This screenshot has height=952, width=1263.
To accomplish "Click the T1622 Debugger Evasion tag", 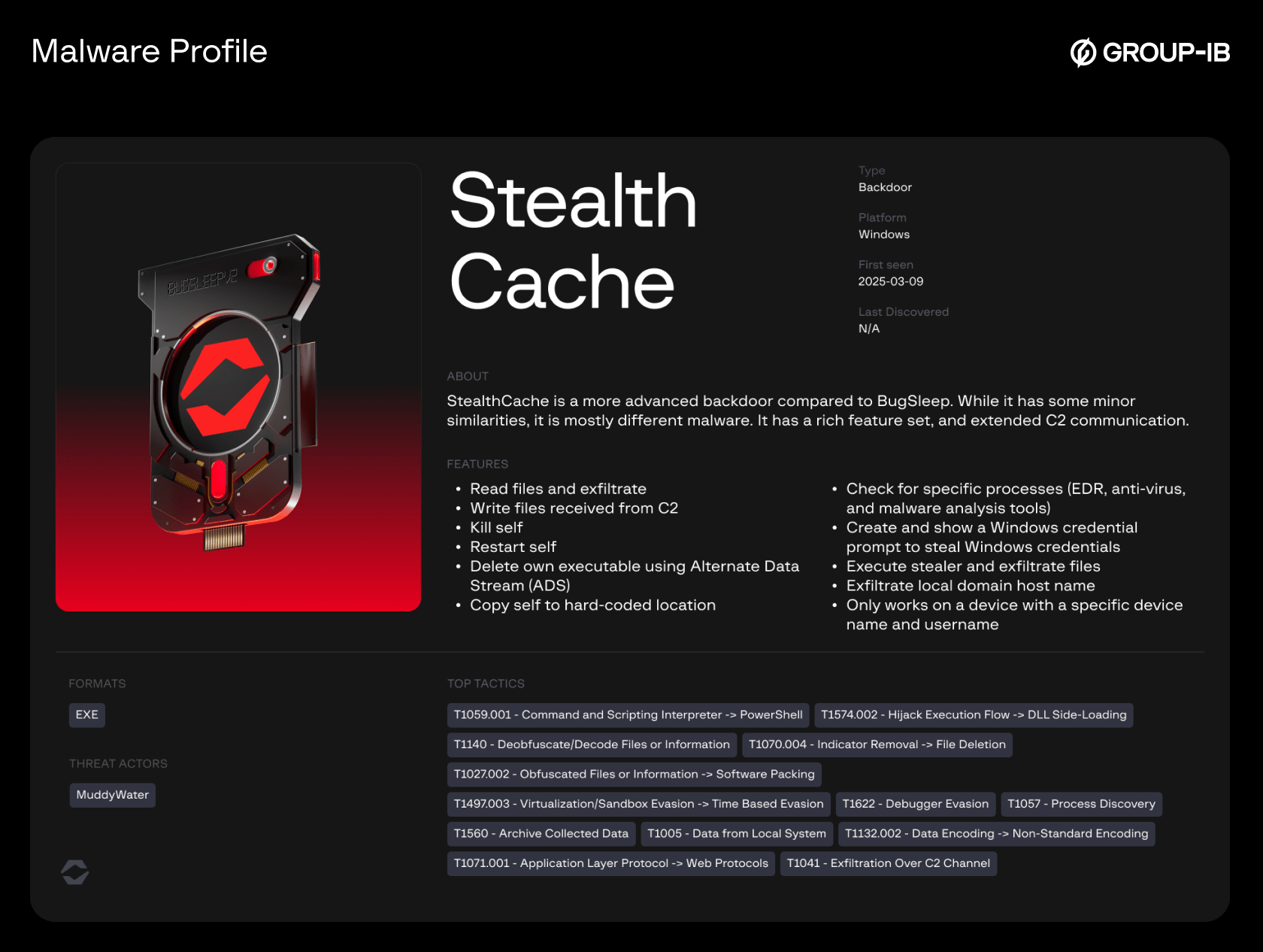I will (x=915, y=804).
